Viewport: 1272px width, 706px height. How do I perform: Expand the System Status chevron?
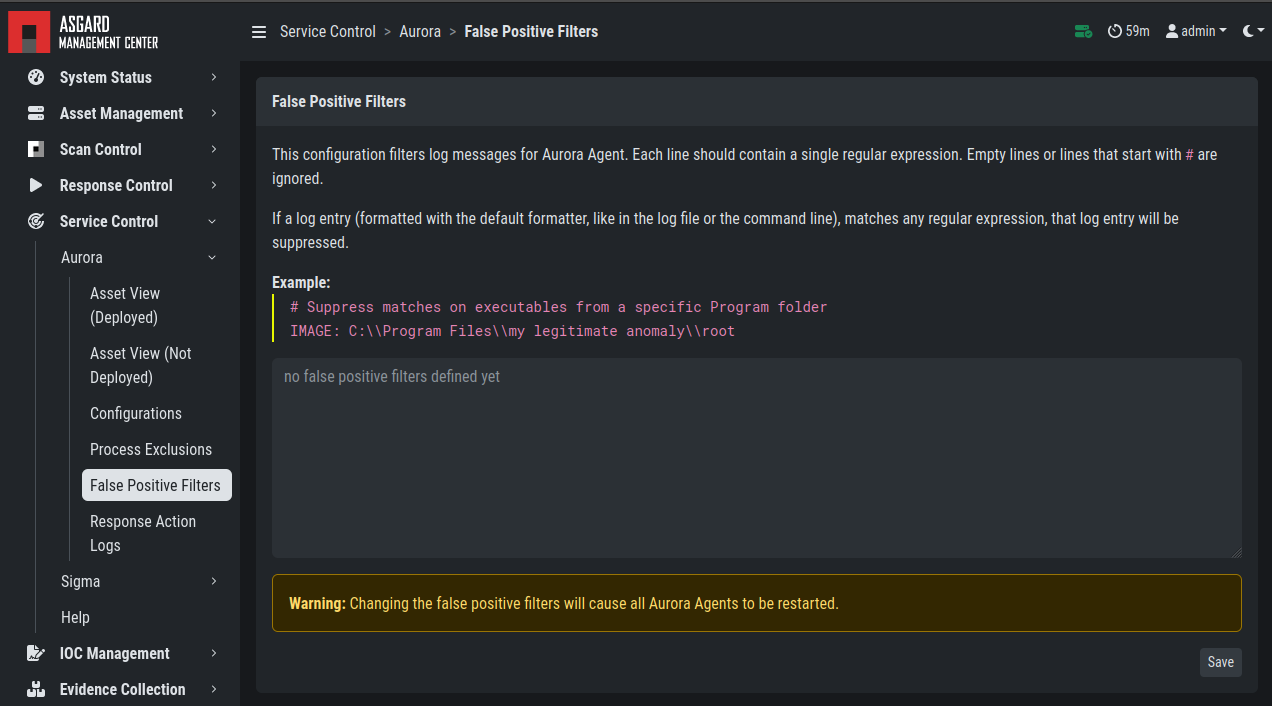point(214,77)
